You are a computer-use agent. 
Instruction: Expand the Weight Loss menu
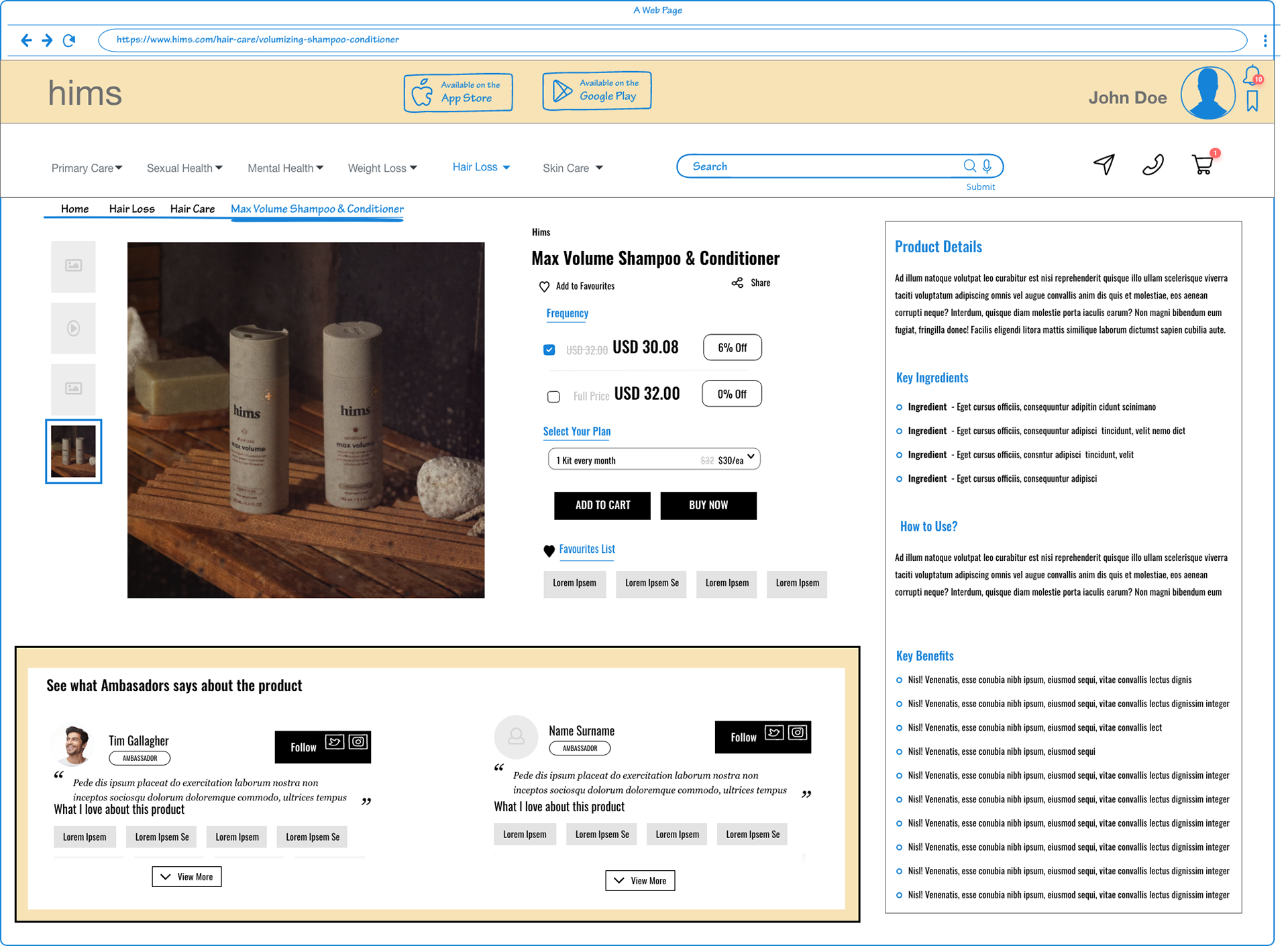point(382,168)
